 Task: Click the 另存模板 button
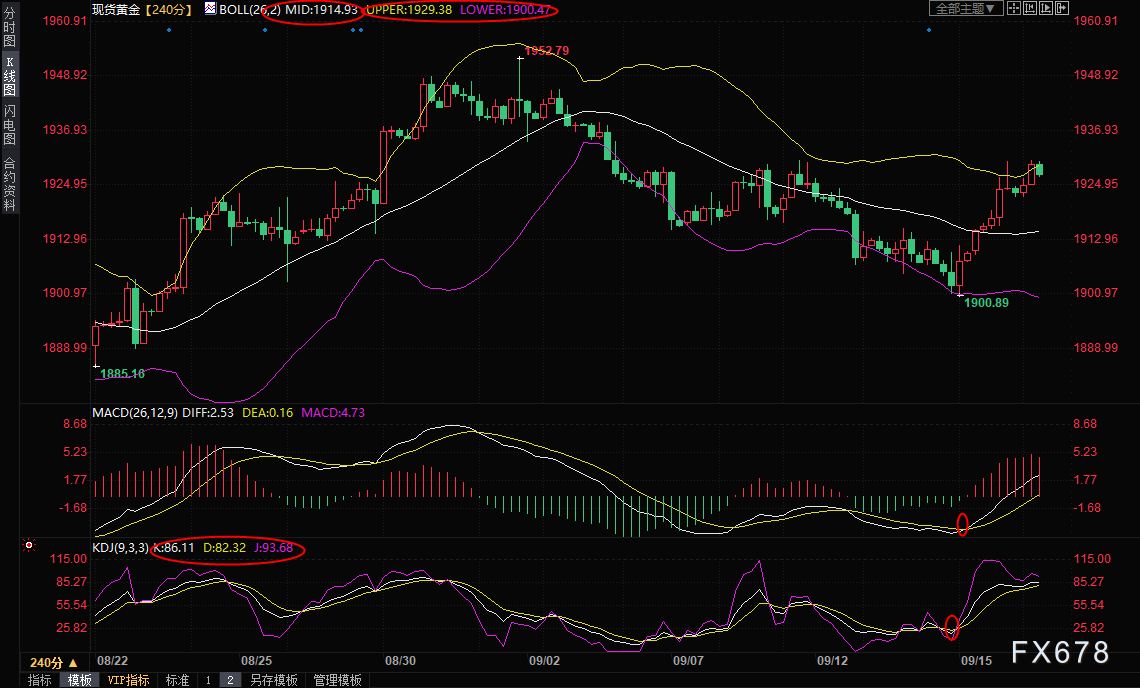pos(273,680)
